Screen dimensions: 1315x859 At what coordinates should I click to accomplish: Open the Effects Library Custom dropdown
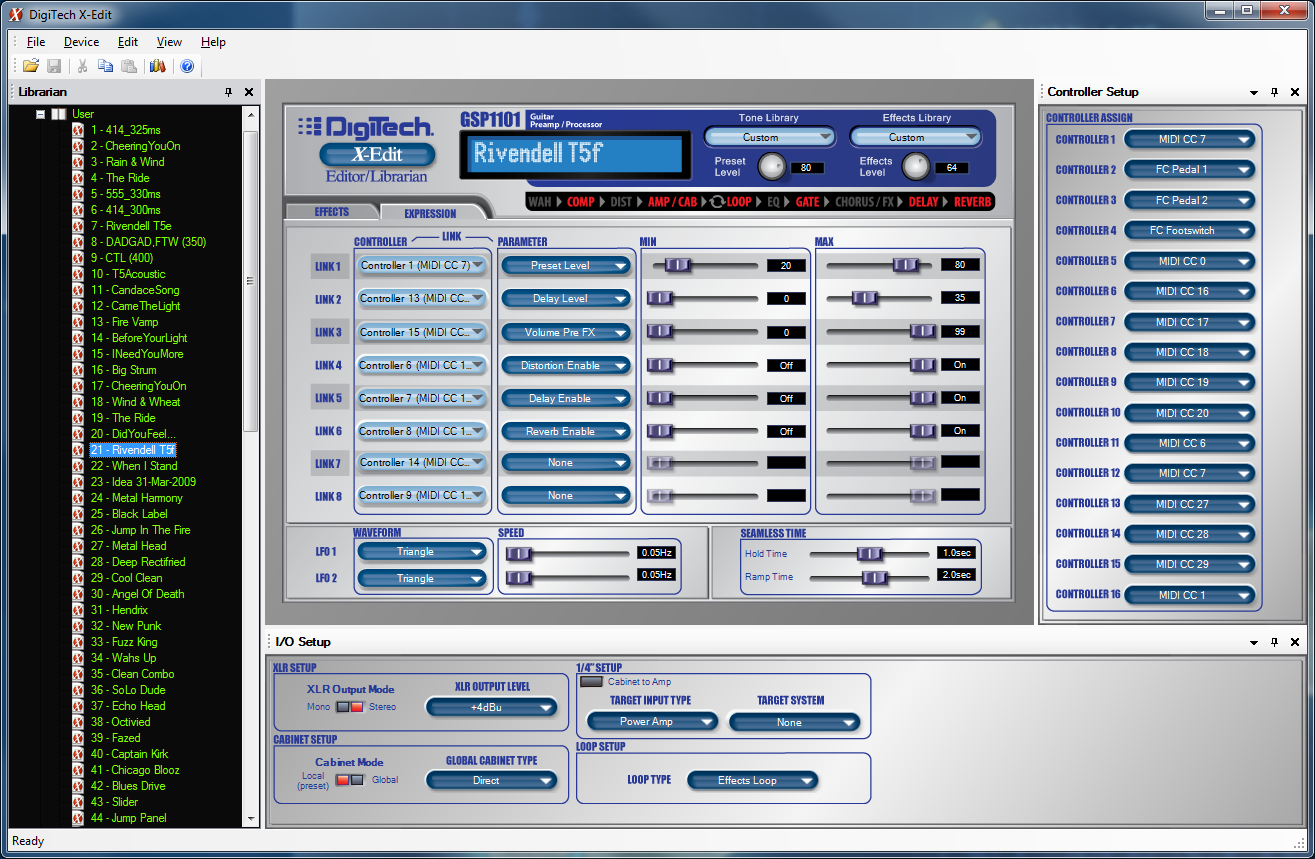(x=915, y=137)
